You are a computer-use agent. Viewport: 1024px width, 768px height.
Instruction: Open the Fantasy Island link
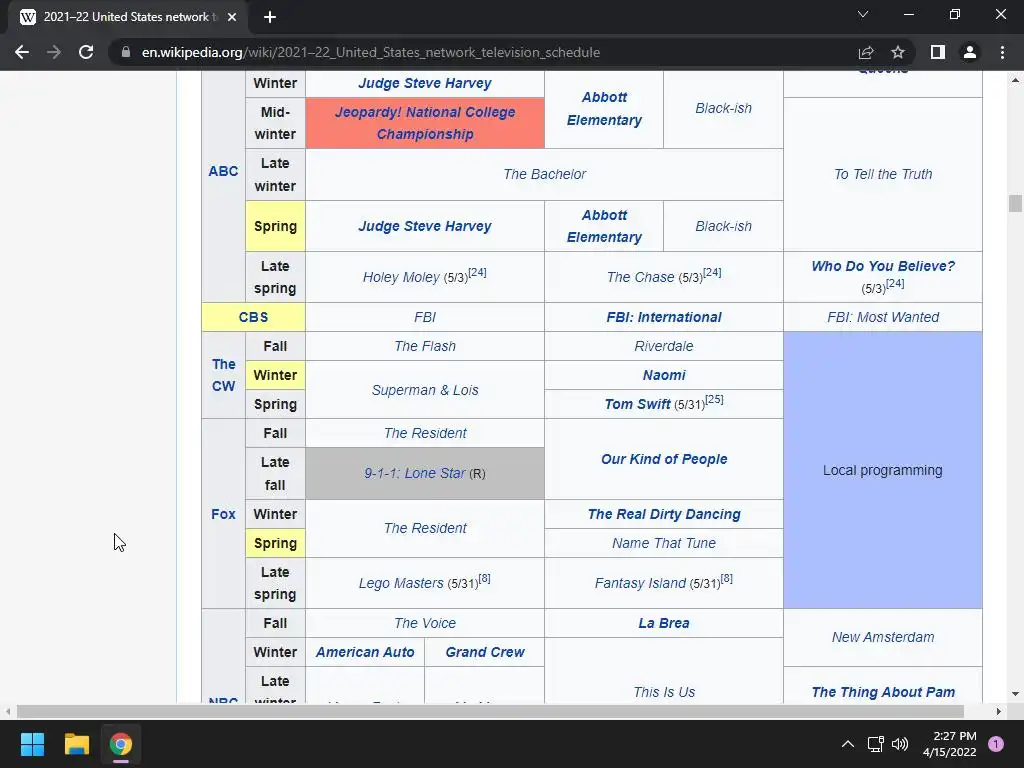click(640, 583)
